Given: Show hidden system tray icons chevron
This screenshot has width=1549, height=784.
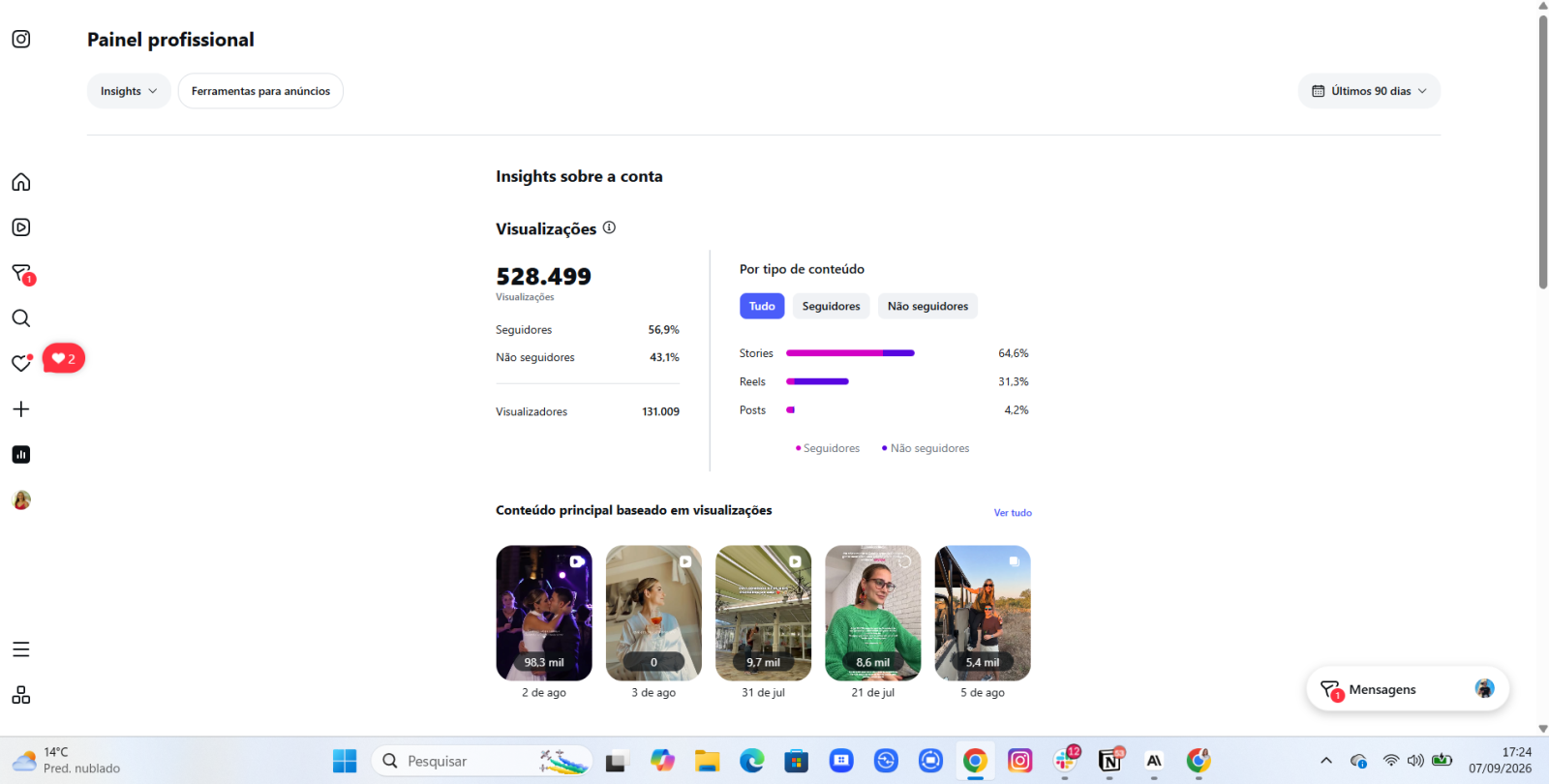Looking at the screenshot, I should tap(1326, 761).
